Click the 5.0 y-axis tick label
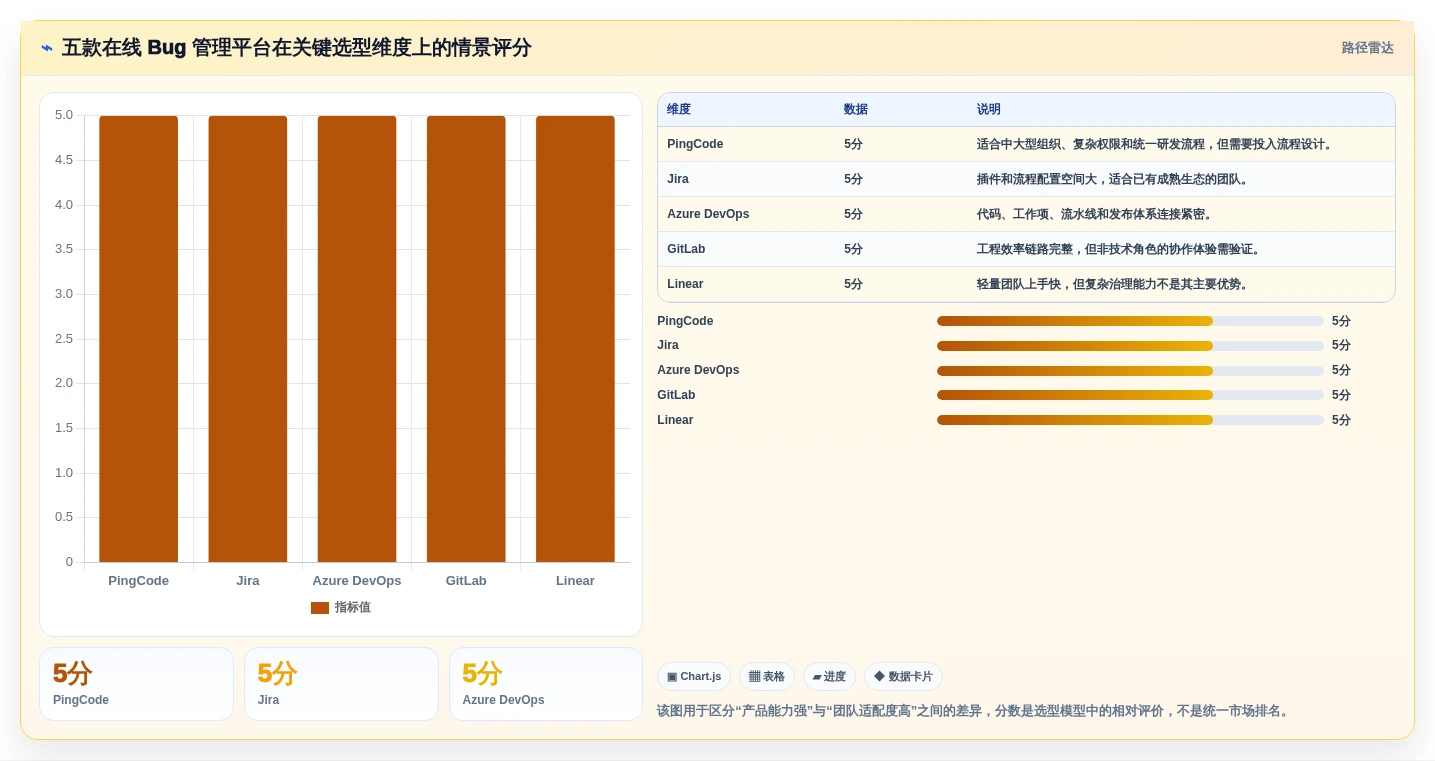 [64, 115]
